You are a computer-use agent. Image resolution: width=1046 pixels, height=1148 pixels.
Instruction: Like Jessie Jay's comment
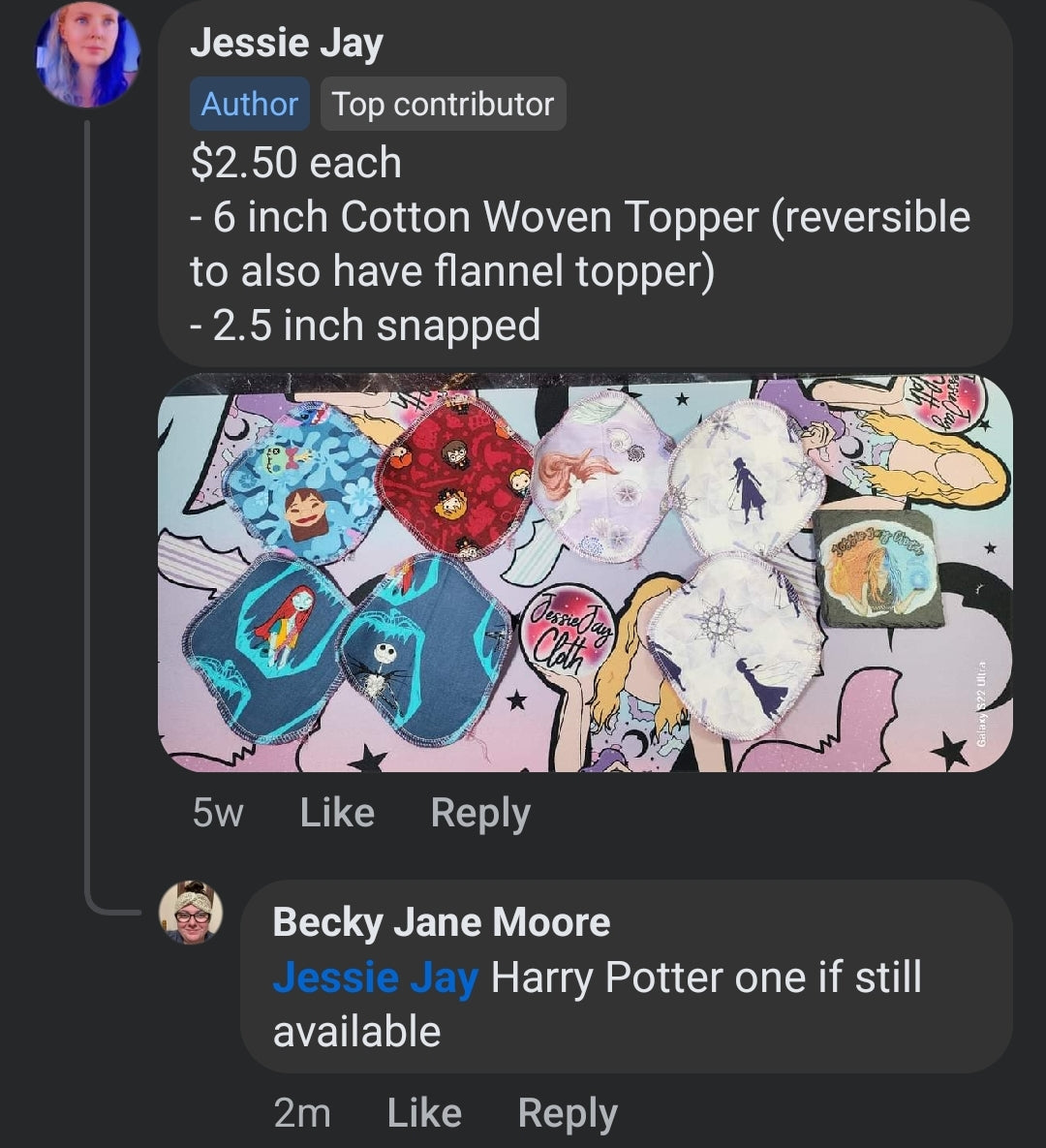pyautogui.click(x=336, y=813)
